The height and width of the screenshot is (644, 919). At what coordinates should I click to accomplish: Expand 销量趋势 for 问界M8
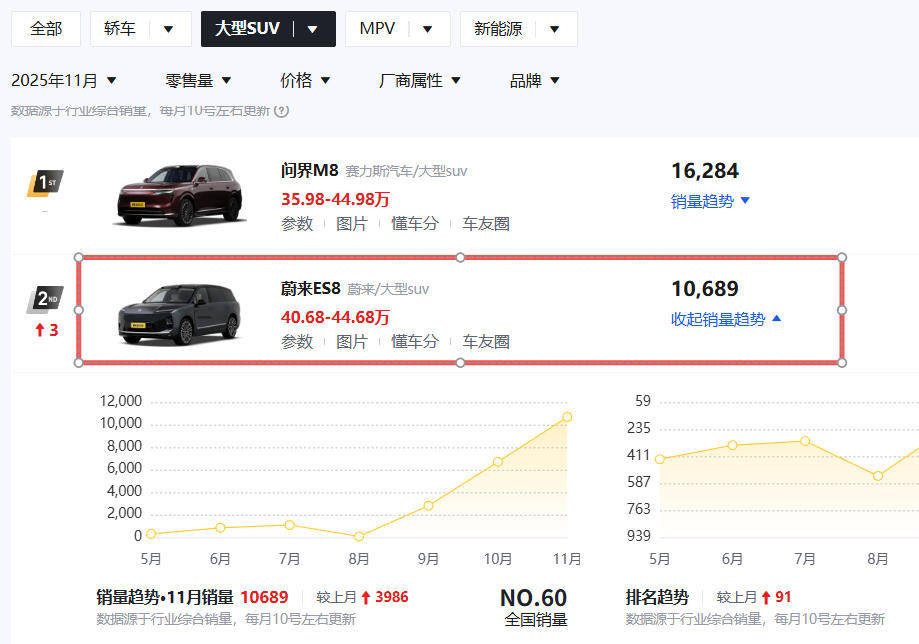[709, 201]
